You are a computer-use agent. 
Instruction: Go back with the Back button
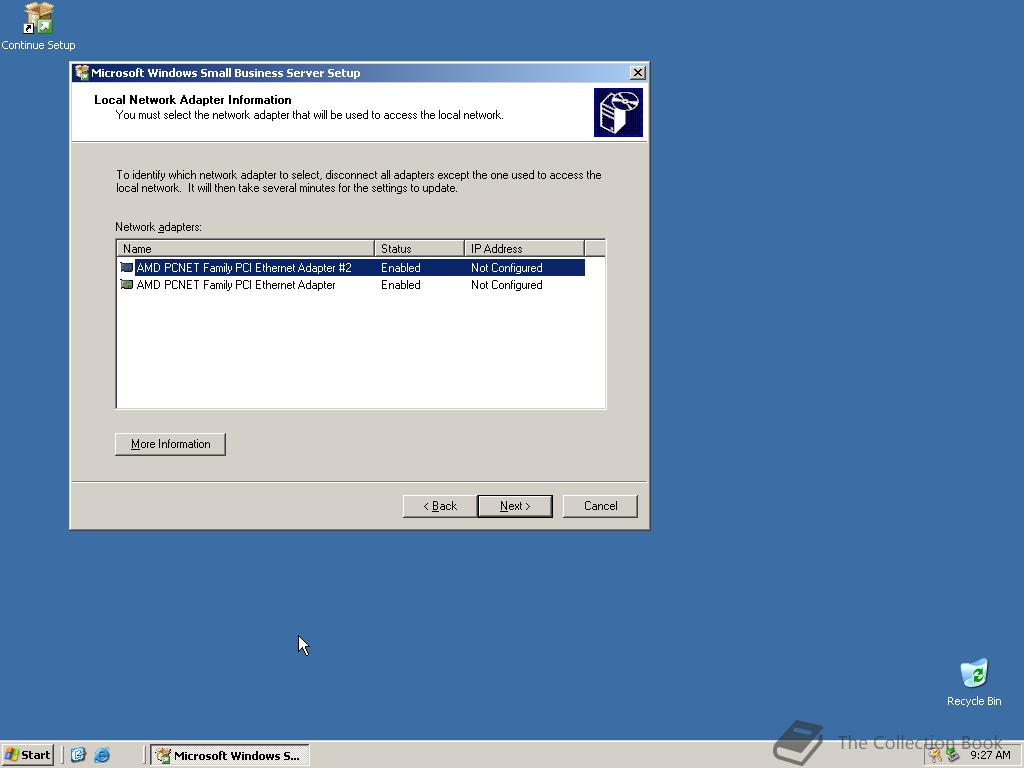click(440, 506)
